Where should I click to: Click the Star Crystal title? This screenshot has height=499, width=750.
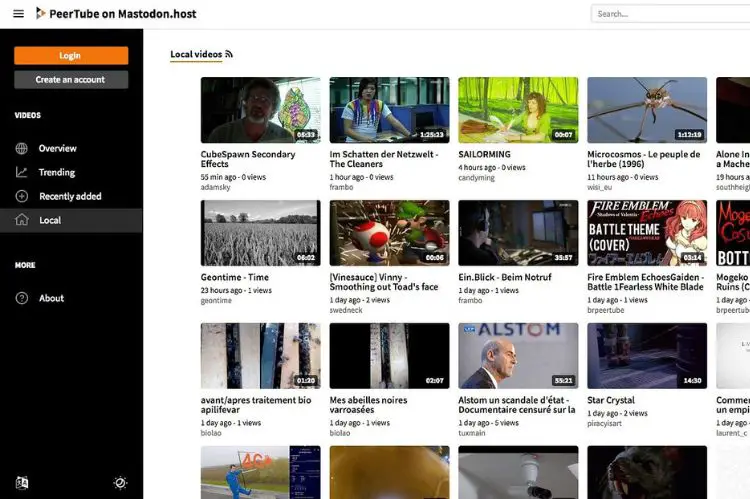(611, 400)
